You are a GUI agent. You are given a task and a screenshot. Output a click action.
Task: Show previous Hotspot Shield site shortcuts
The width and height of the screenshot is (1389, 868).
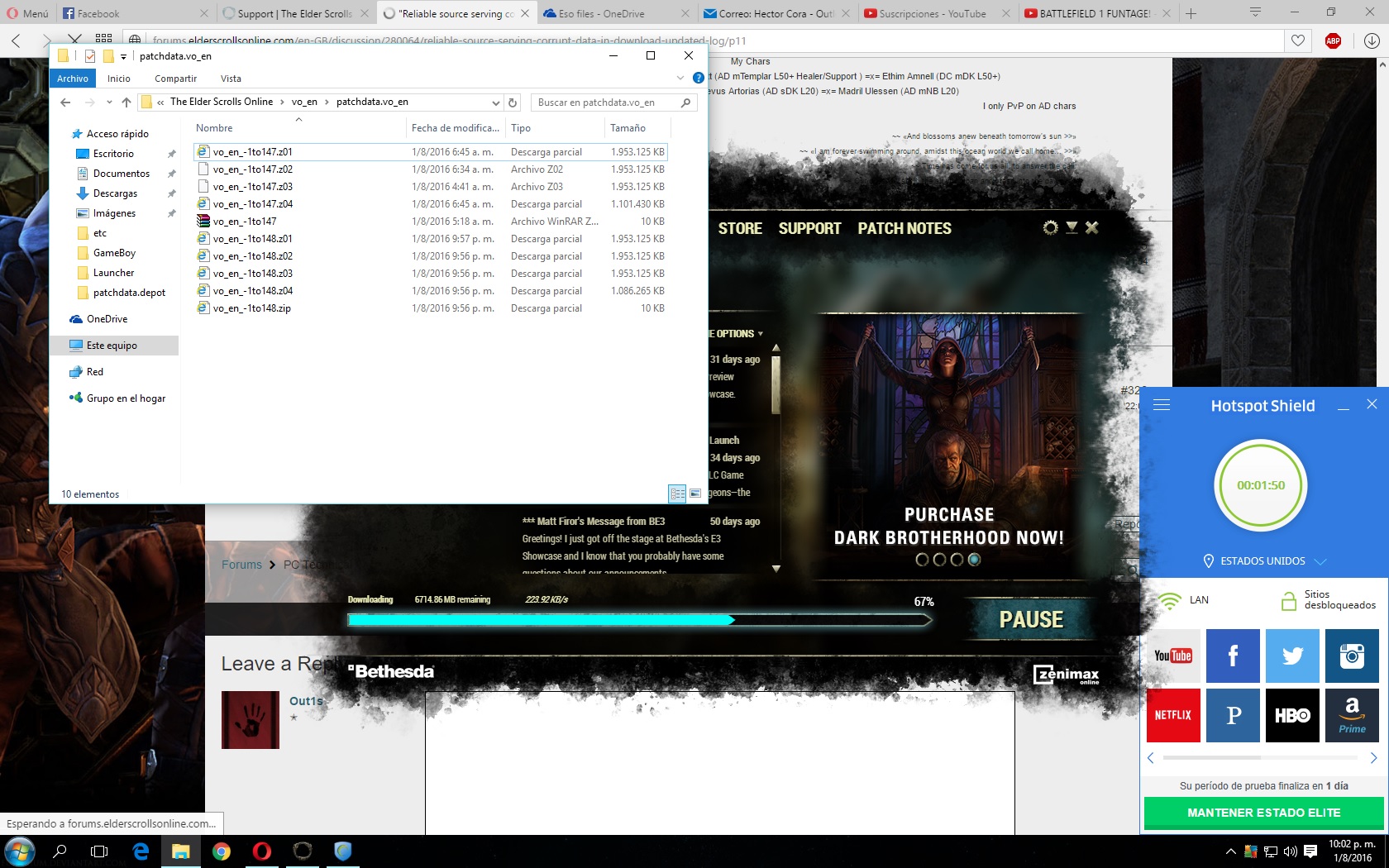point(1151,758)
